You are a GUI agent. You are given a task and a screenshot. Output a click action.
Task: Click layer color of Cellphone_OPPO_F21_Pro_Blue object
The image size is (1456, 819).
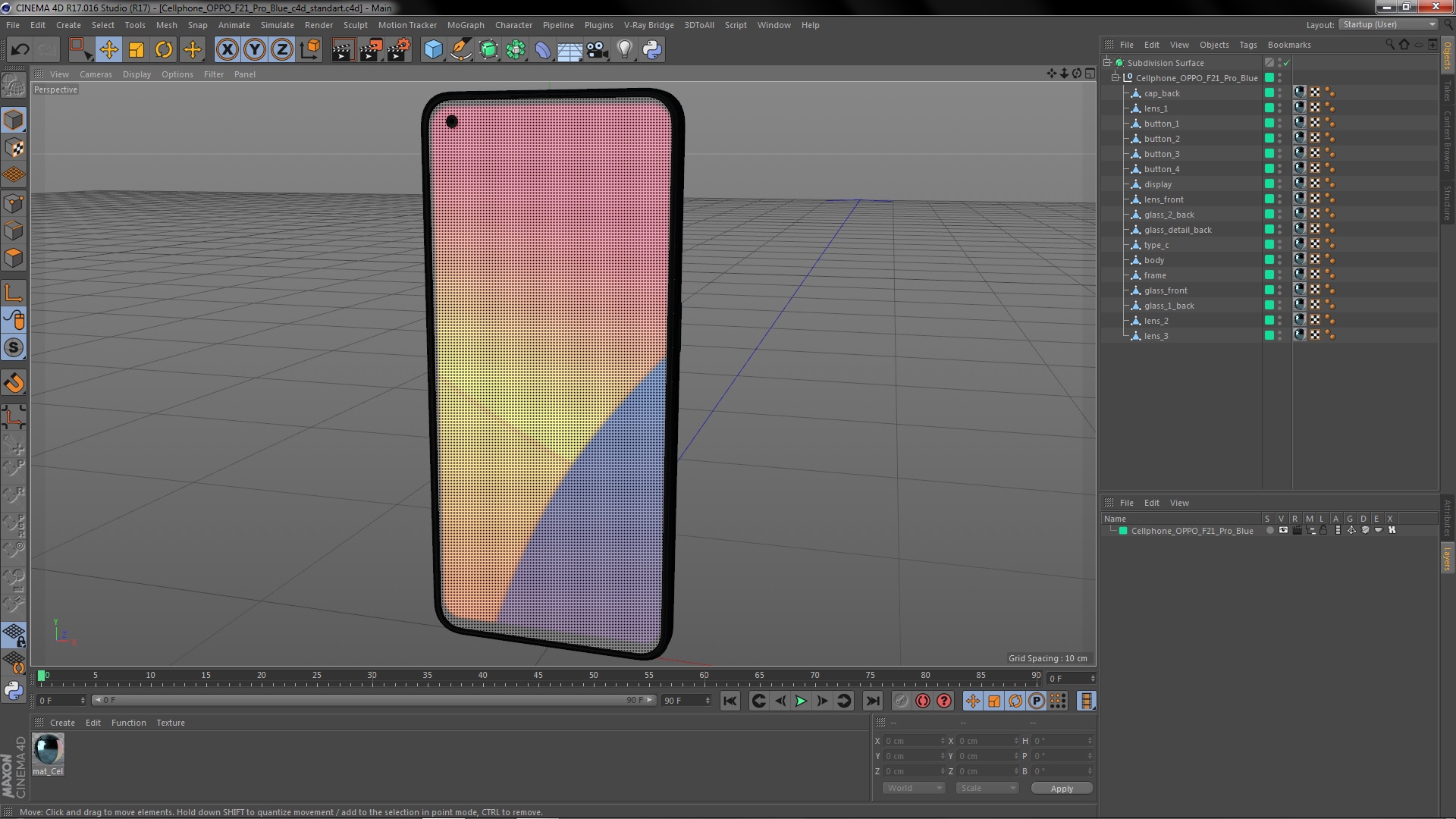click(x=1269, y=77)
